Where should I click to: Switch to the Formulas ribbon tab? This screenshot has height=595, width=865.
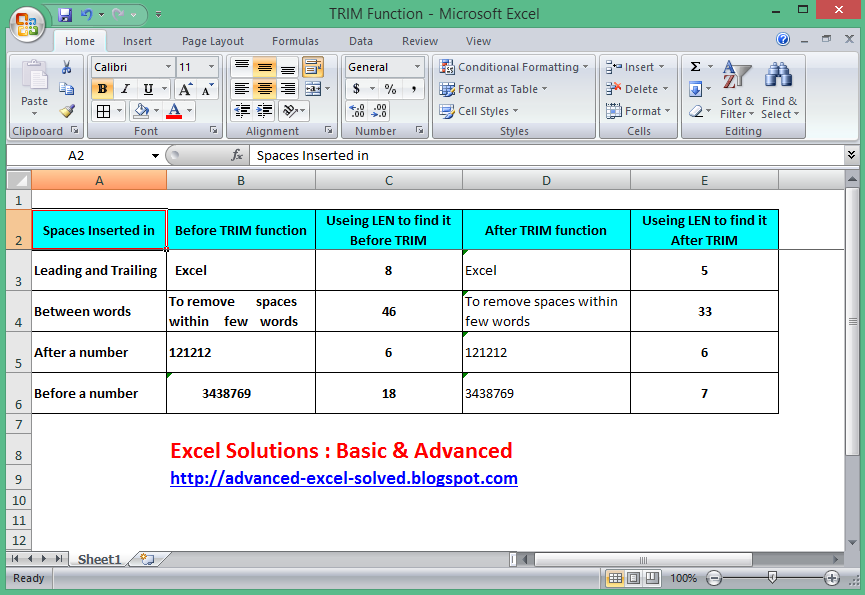coord(295,41)
